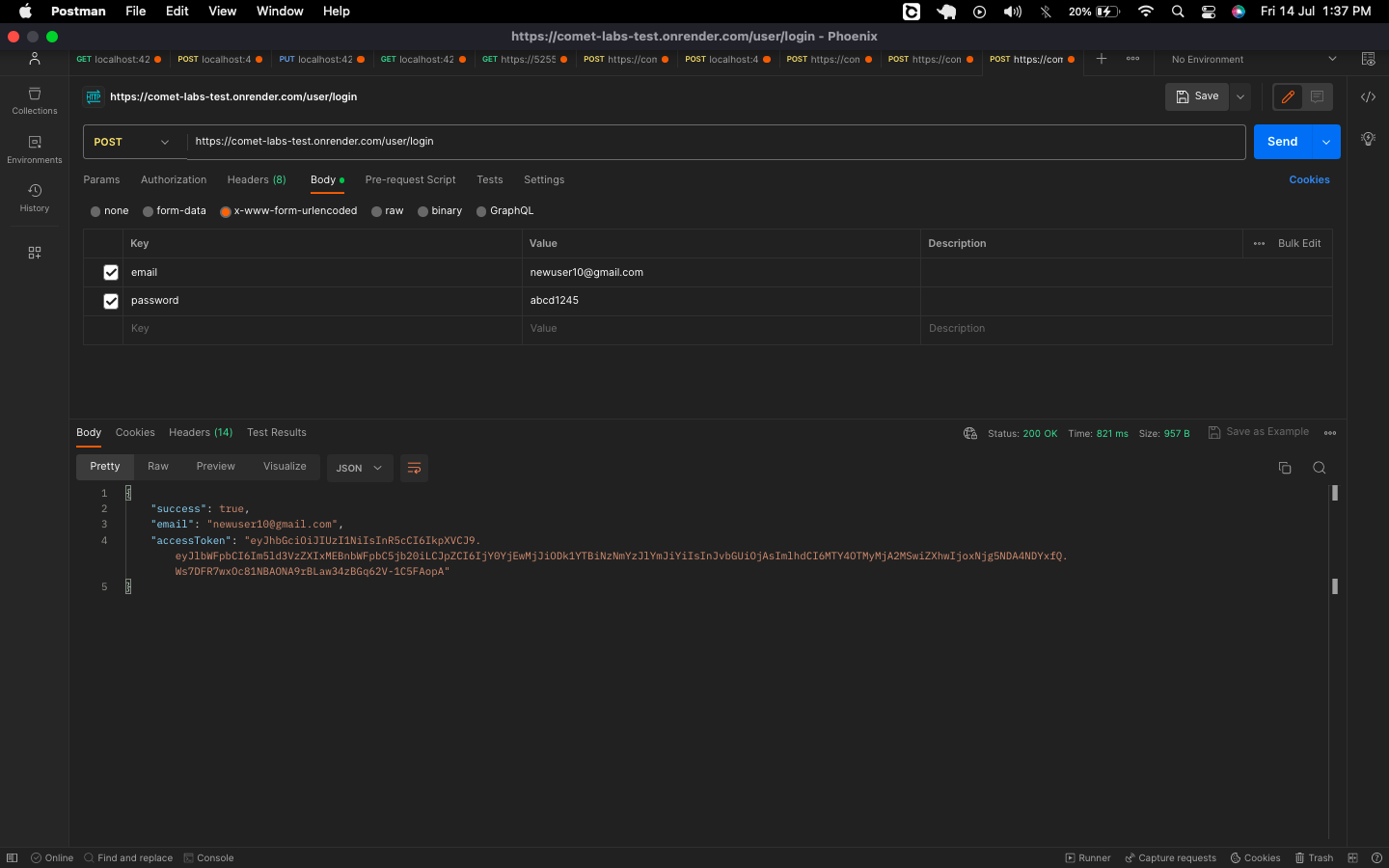Viewport: 1389px width, 868px height.
Task: Open macOS Control Center
Action: pyautogui.click(x=1208, y=12)
